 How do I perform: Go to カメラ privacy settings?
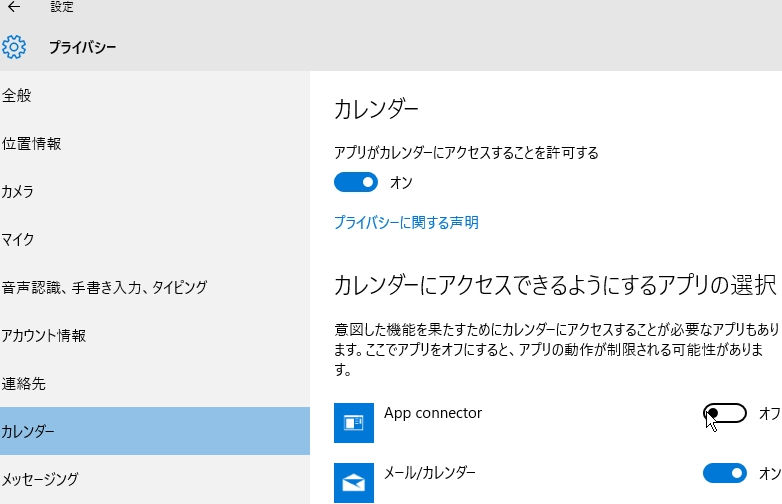(18, 192)
